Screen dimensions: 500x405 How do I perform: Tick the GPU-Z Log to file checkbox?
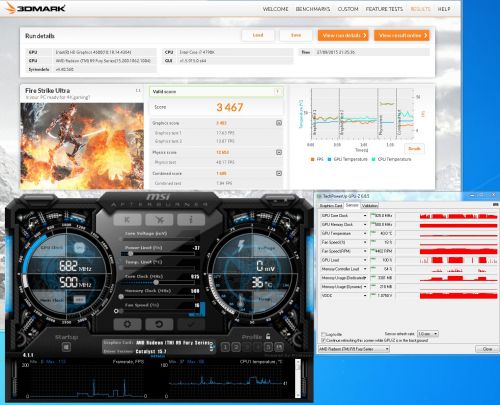pyautogui.click(x=323, y=334)
